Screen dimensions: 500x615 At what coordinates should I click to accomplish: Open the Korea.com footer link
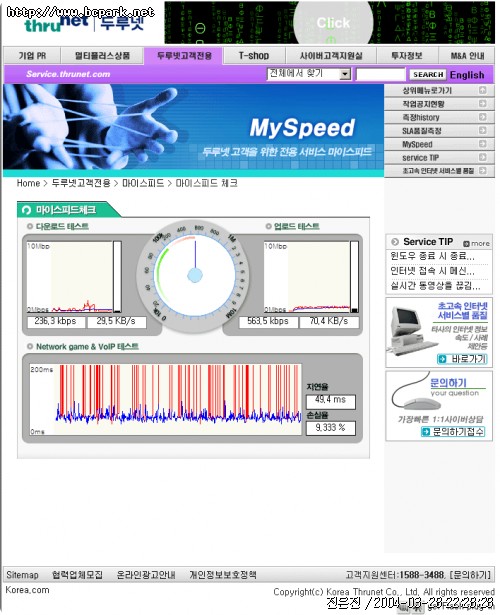point(27,590)
